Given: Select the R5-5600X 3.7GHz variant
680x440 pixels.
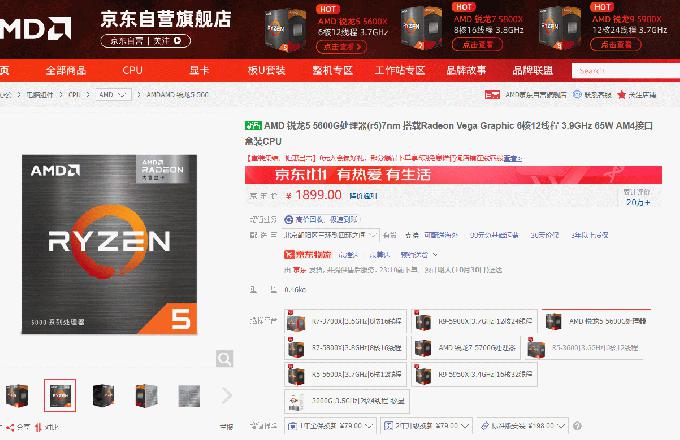Looking at the screenshot, I should pos(345,374).
